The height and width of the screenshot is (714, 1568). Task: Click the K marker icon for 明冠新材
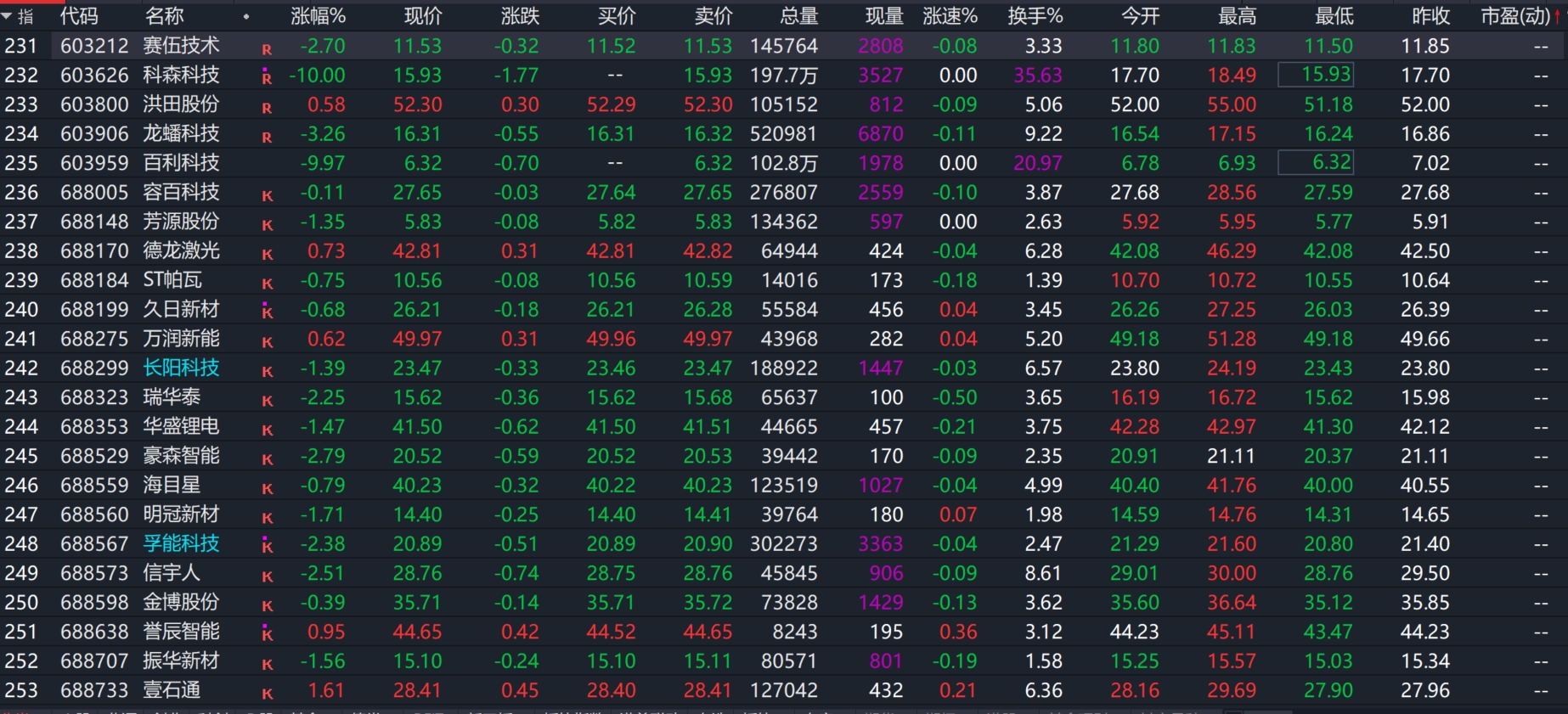point(267,518)
